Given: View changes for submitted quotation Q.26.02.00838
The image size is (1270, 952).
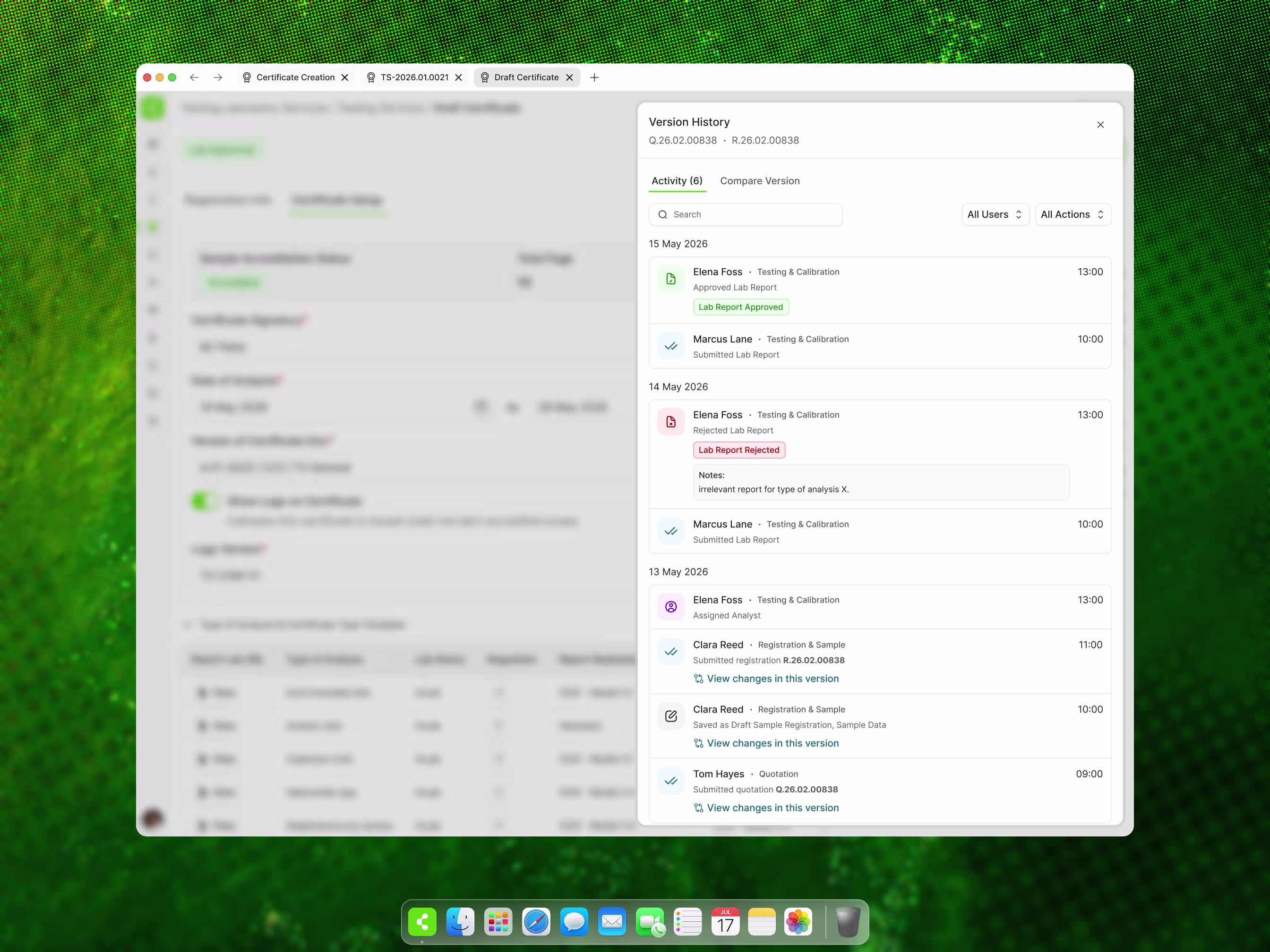Looking at the screenshot, I should (766, 807).
